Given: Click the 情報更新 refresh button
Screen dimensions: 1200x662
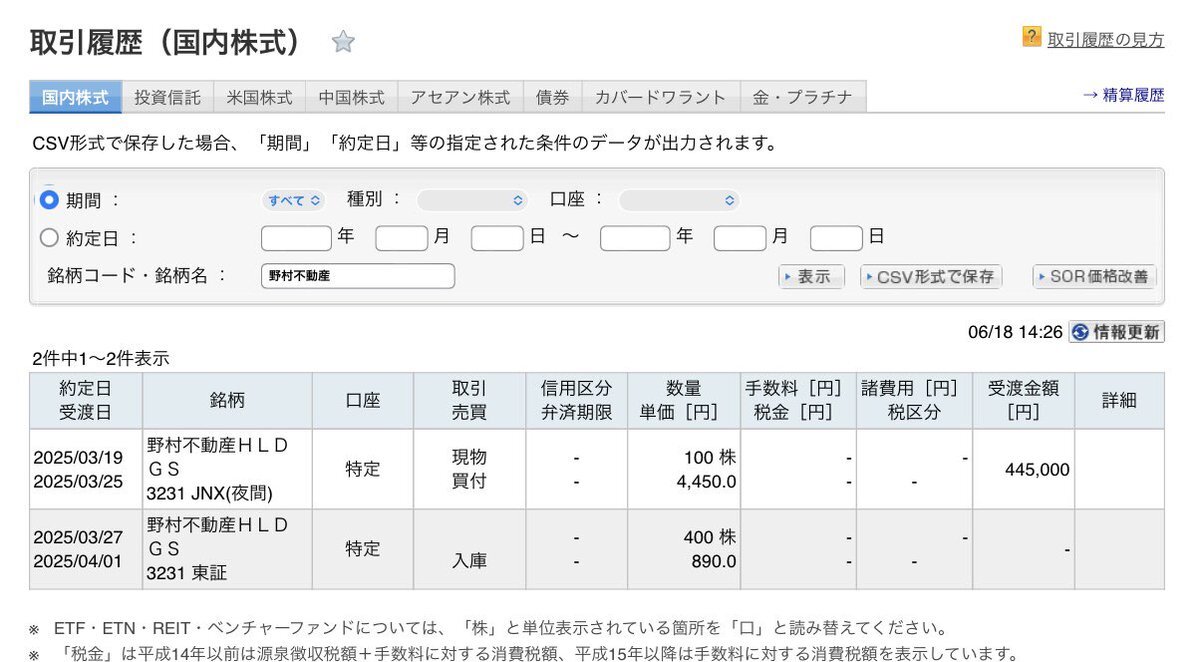Looking at the screenshot, I should [x=1117, y=332].
